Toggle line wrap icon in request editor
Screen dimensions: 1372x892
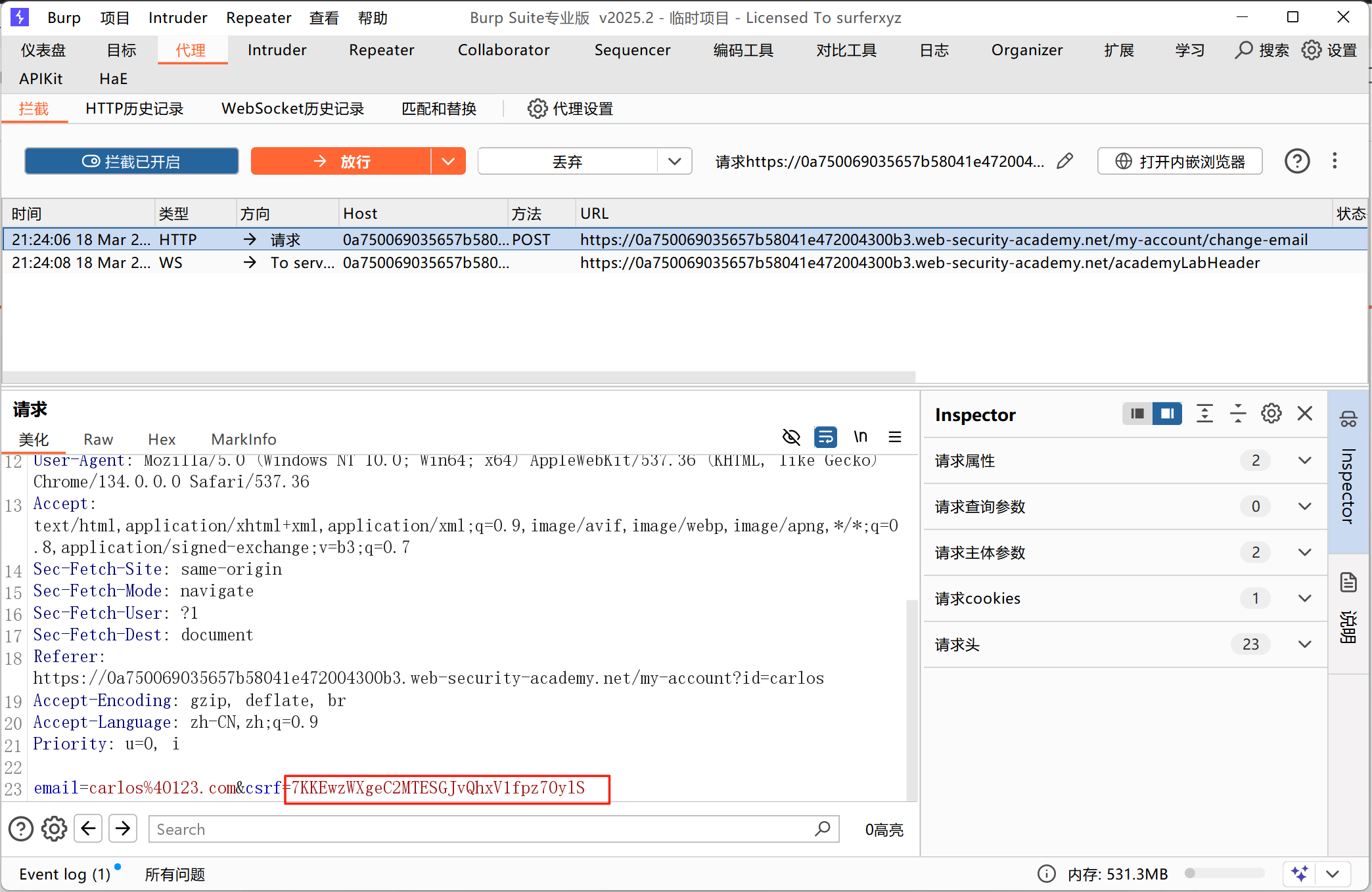click(825, 437)
